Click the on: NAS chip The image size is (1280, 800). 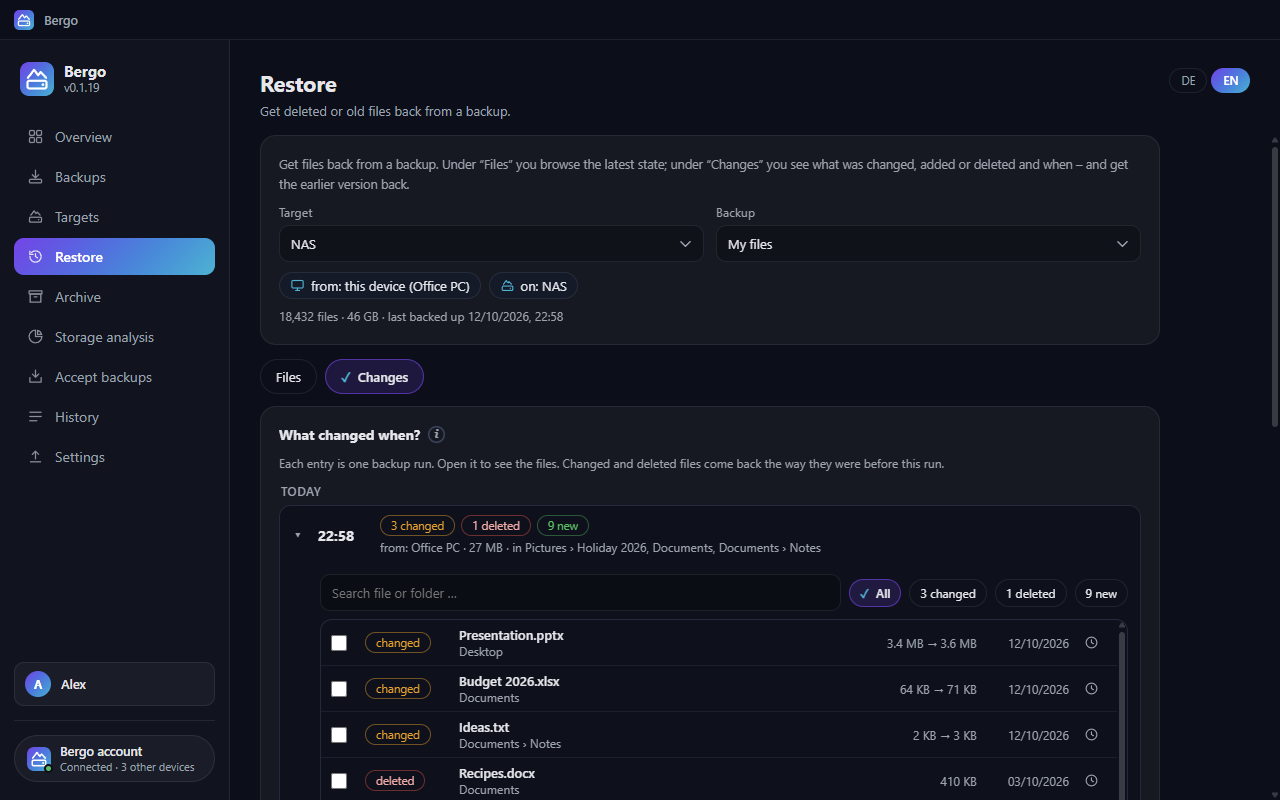(533, 286)
